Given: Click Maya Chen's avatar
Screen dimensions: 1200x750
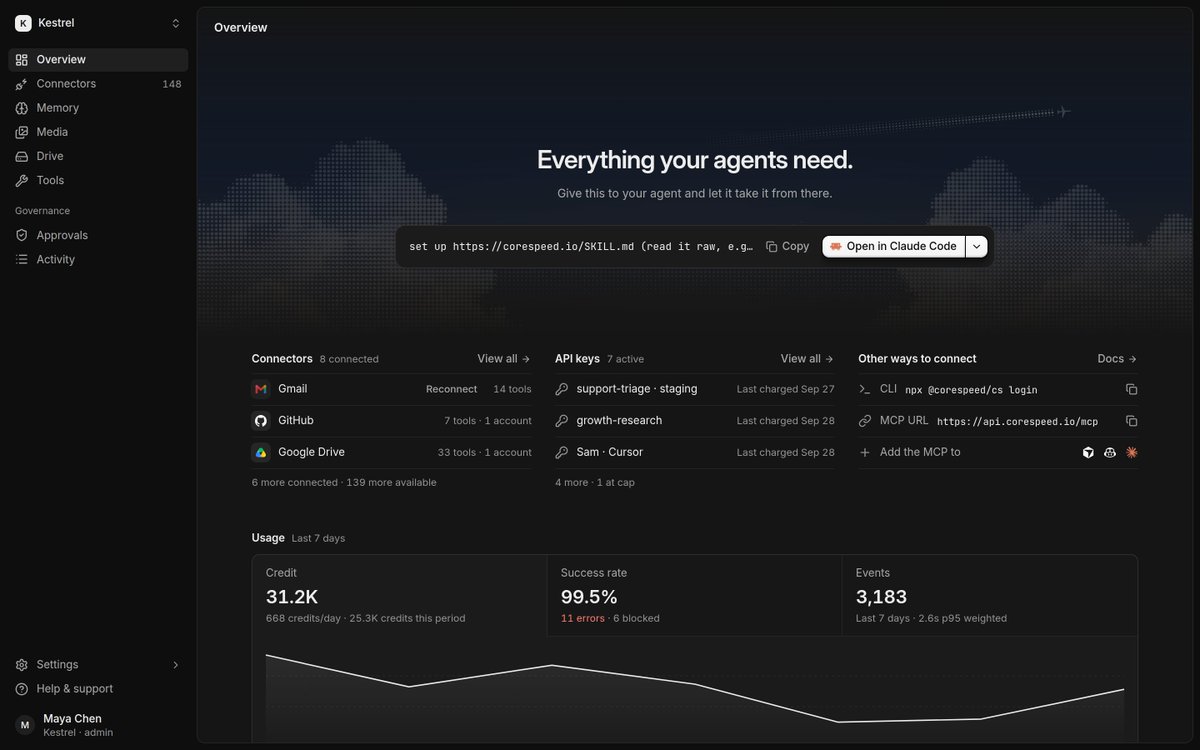Looking at the screenshot, I should (x=25, y=725).
